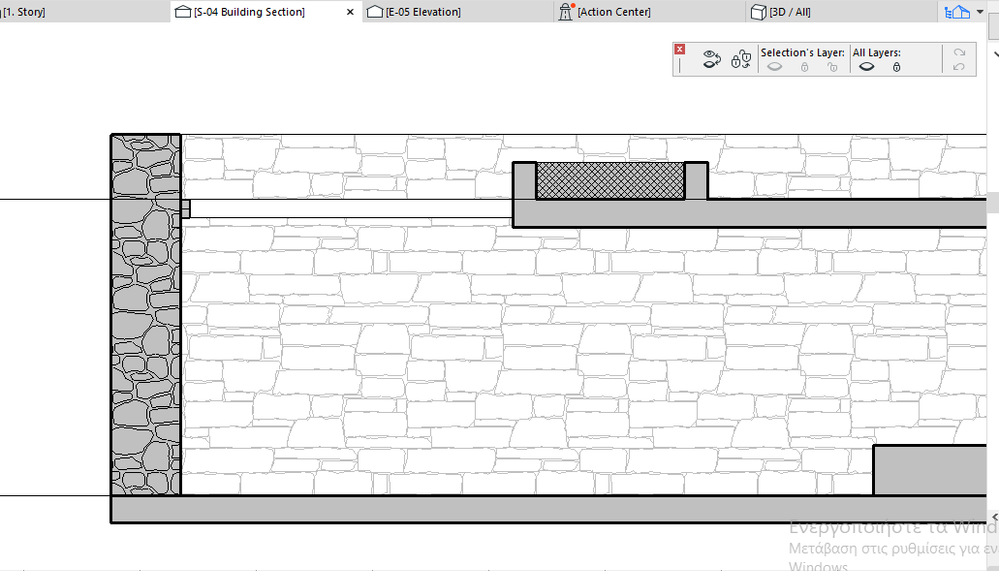
Task: Expand the tab overview dropdown arrow
Action: pos(980,11)
